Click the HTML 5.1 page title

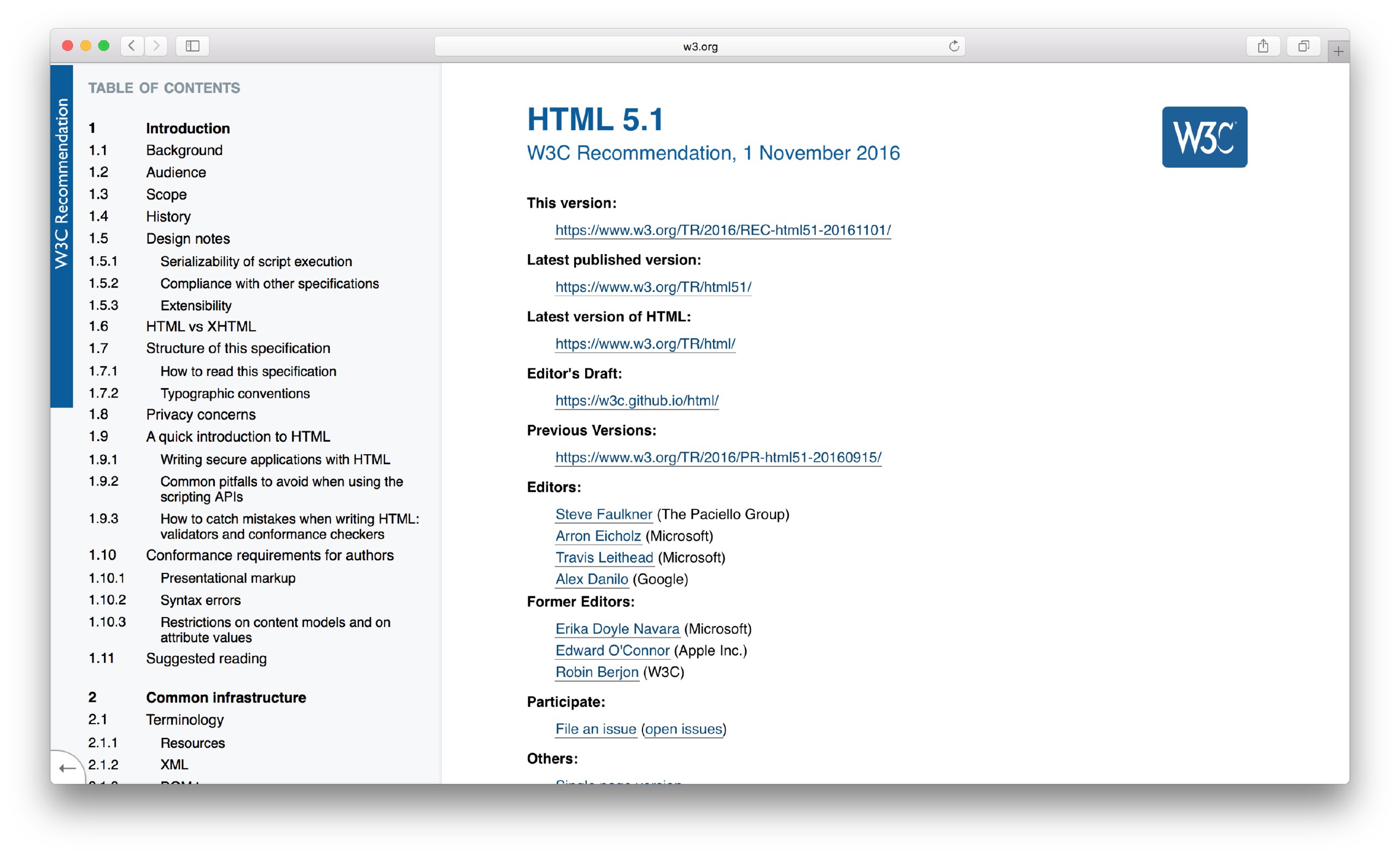[x=595, y=119]
